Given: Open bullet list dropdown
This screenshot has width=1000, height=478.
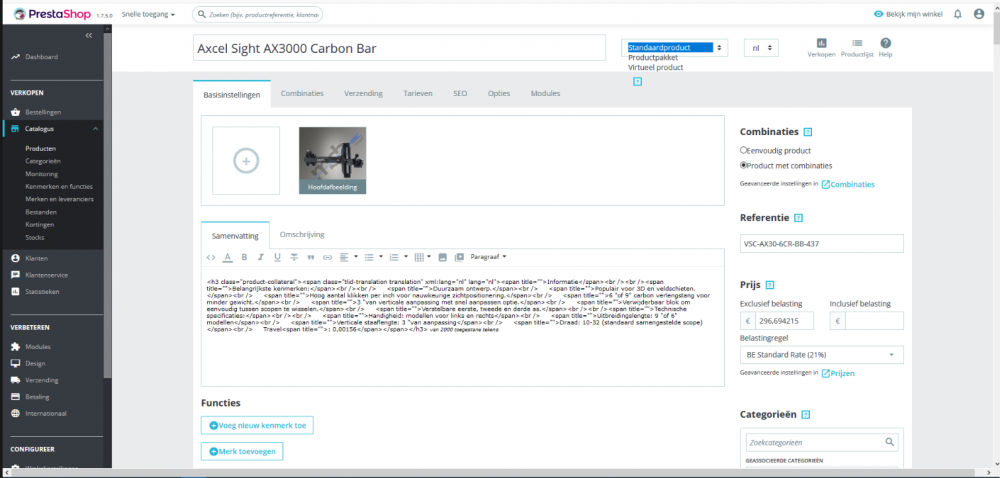Looking at the screenshot, I should (x=373, y=257).
